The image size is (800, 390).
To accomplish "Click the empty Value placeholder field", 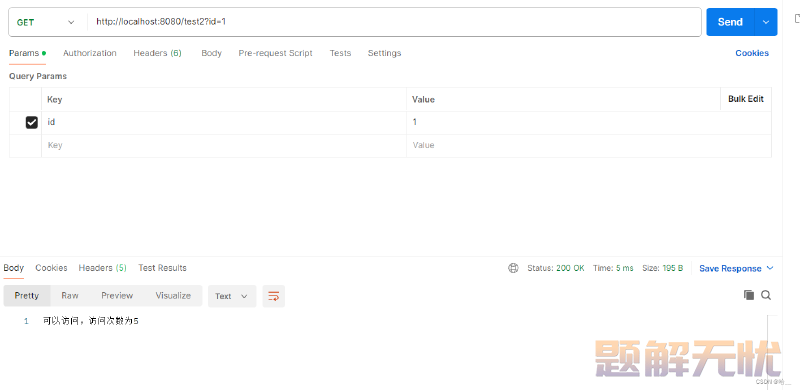I will point(589,145).
